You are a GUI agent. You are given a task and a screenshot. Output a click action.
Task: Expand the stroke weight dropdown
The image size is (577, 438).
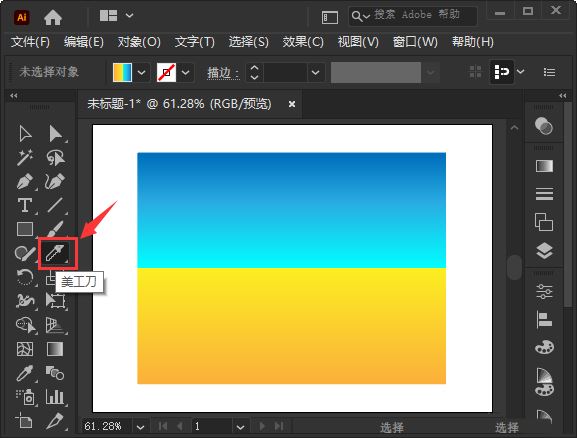[x=315, y=72]
